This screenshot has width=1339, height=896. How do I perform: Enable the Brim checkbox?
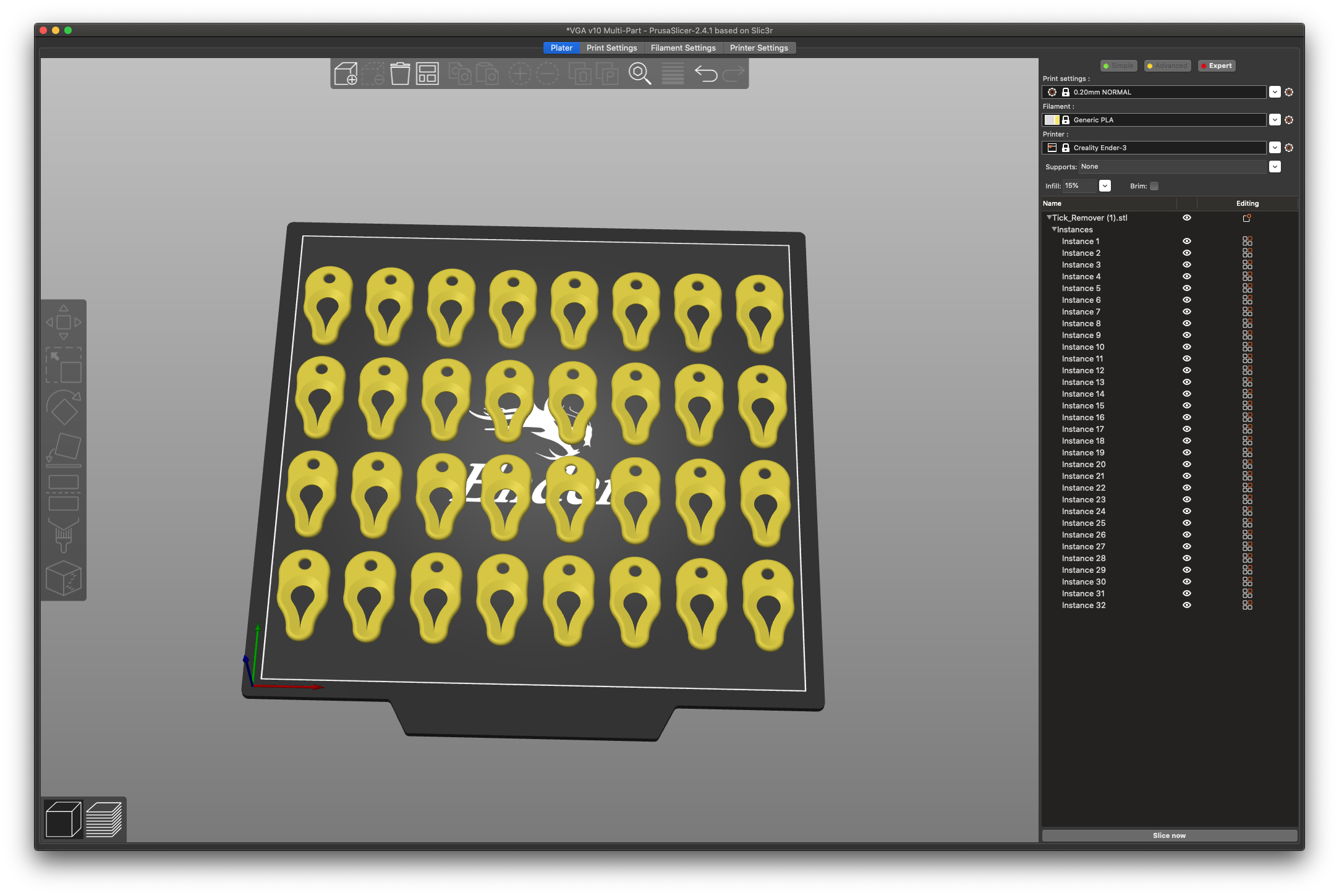(x=1154, y=186)
